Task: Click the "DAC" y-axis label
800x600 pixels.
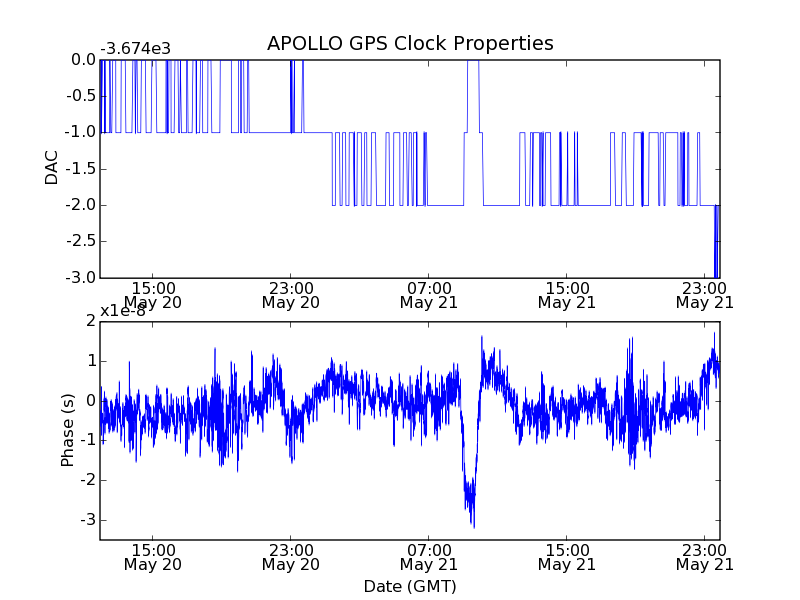Action: [52, 168]
